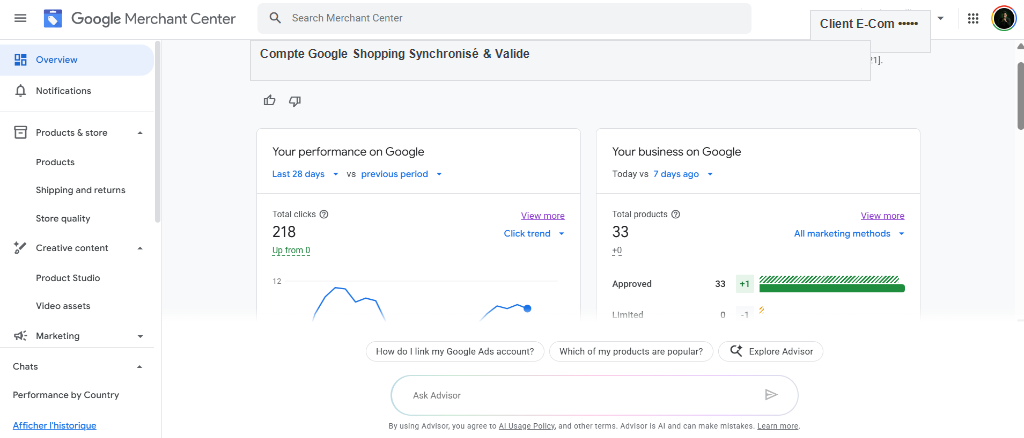This screenshot has height=438, width=1024.
Task: Click View more for Total clicks
Action: [543, 215]
